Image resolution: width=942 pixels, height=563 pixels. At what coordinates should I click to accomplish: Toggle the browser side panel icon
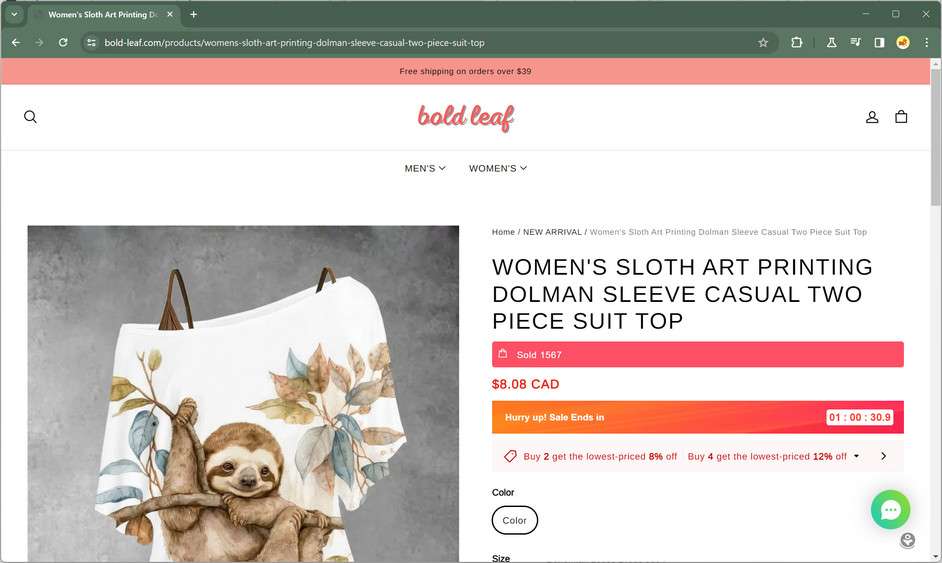point(879,43)
